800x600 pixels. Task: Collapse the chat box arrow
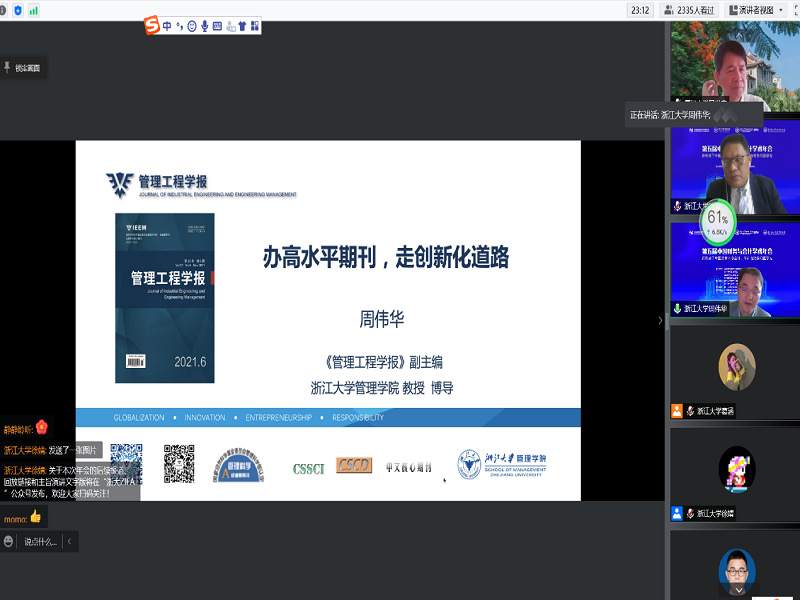[x=70, y=541]
